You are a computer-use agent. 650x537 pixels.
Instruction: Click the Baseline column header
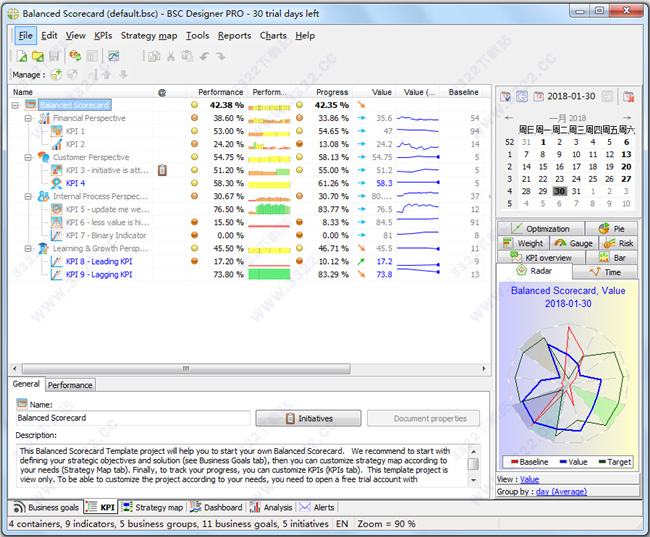(x=463, y=92)
